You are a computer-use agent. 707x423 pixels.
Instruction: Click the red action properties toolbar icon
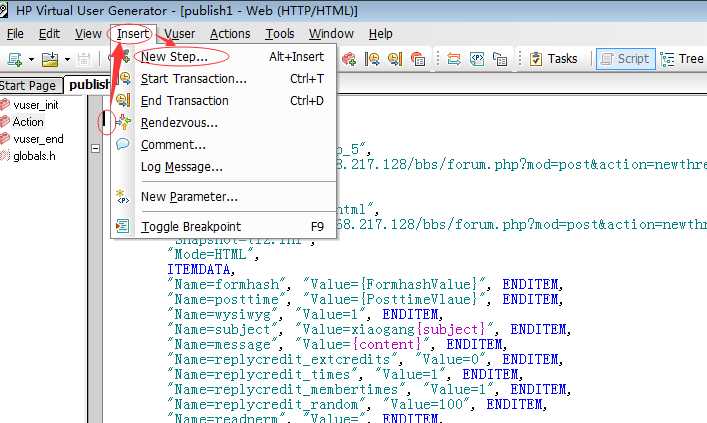[x=418, y=59]
